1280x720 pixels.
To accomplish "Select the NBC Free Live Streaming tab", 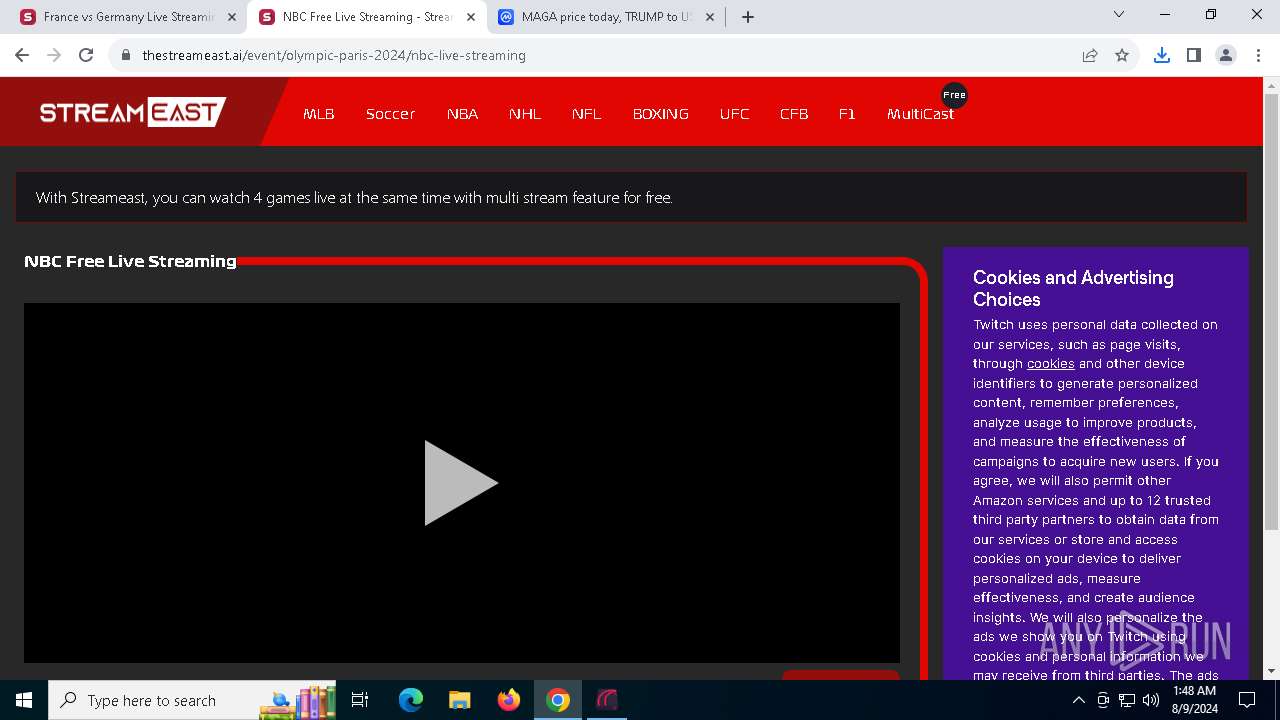I will [x=367, y=17].
